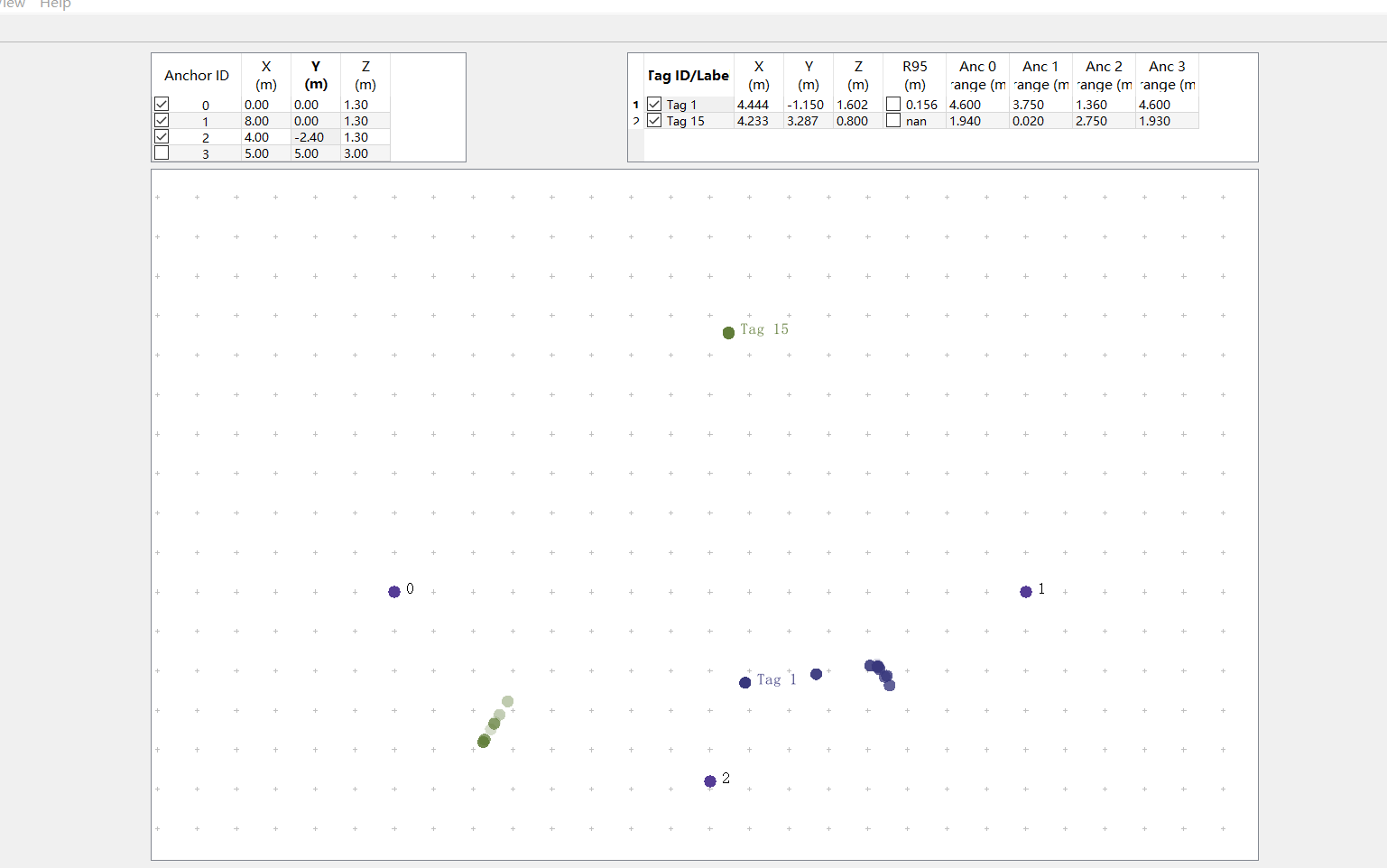Click the Tag ID/Label column header
The height and width of the screenshot is (868, 1387).
click(689, 76)
